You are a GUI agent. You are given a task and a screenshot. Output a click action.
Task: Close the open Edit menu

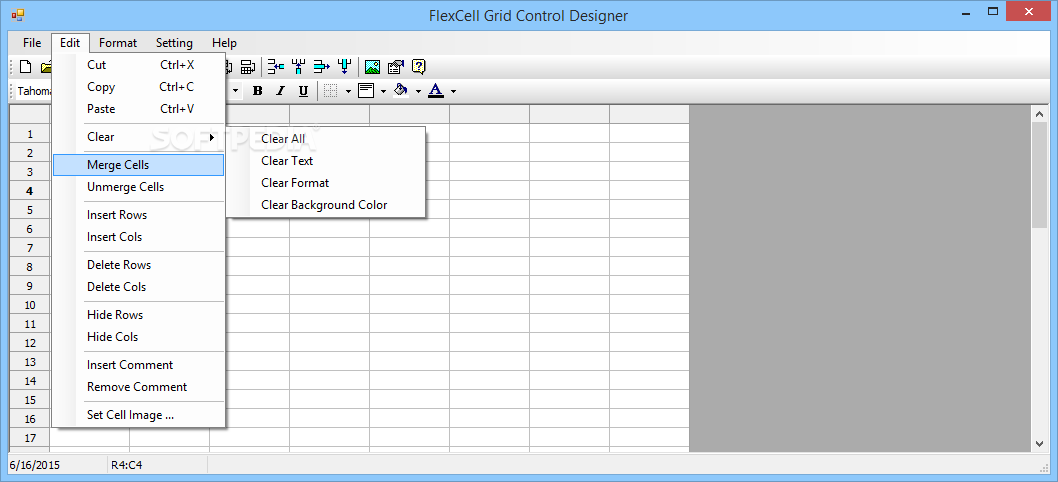[69, 43]
